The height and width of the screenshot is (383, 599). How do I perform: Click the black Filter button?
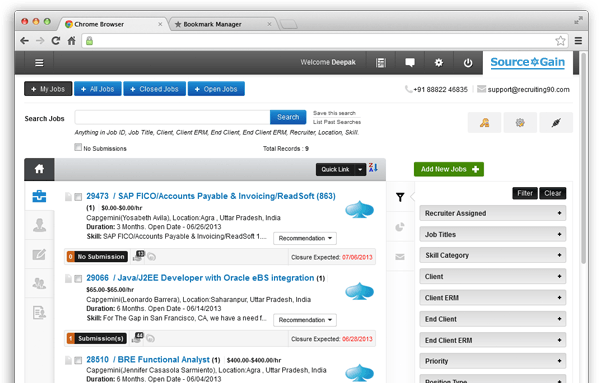[525, 193]
